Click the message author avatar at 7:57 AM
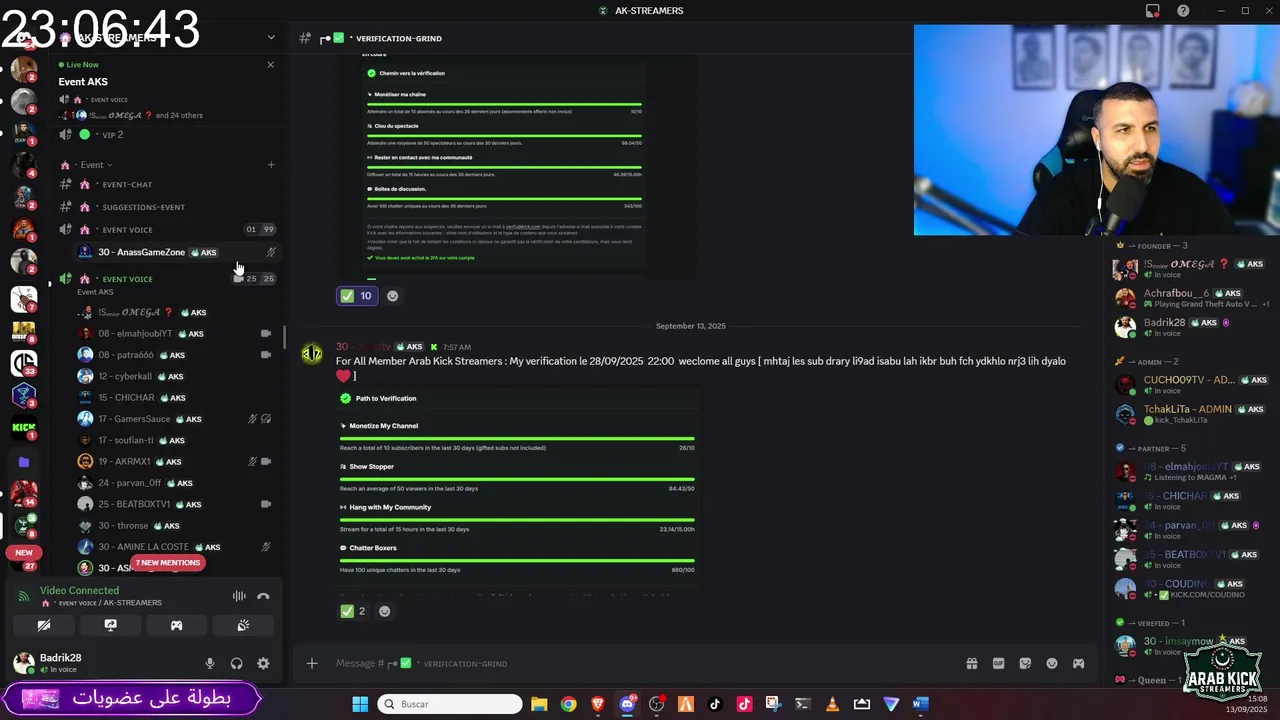The width and height of the screenshot is (1280, 720). tap(312, 353)
